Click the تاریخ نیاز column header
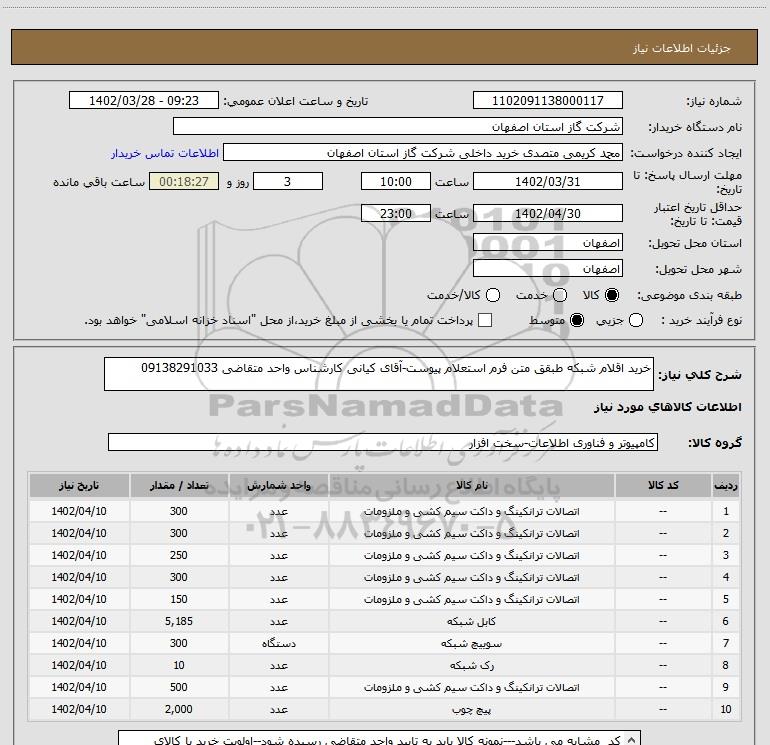 click(79, 485)
